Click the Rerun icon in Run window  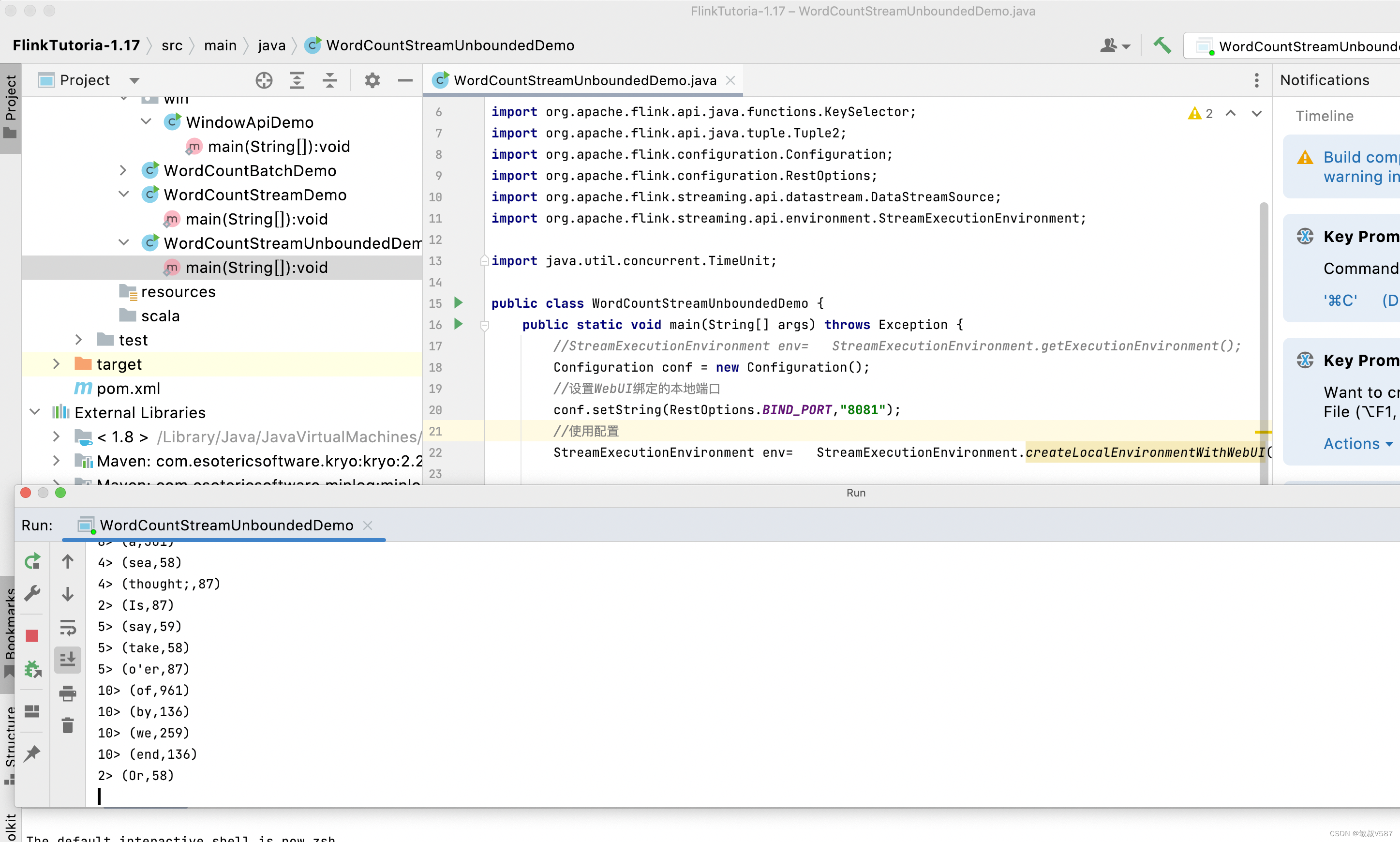coord(32,561)
